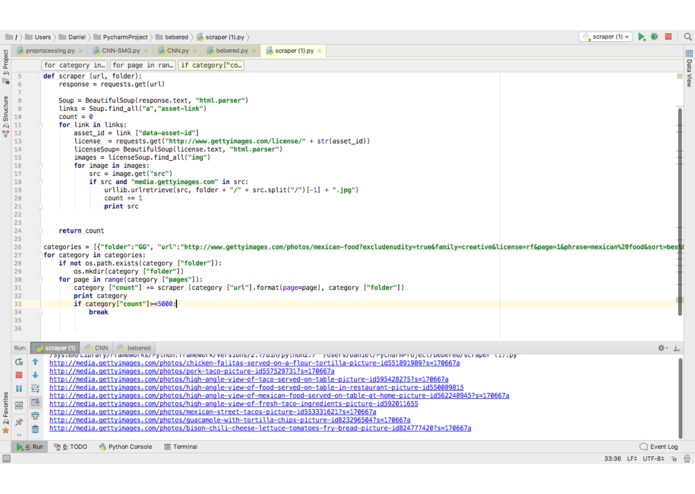
Task: Click Users in the navigation breadcrumb
Action: (38, 37)
